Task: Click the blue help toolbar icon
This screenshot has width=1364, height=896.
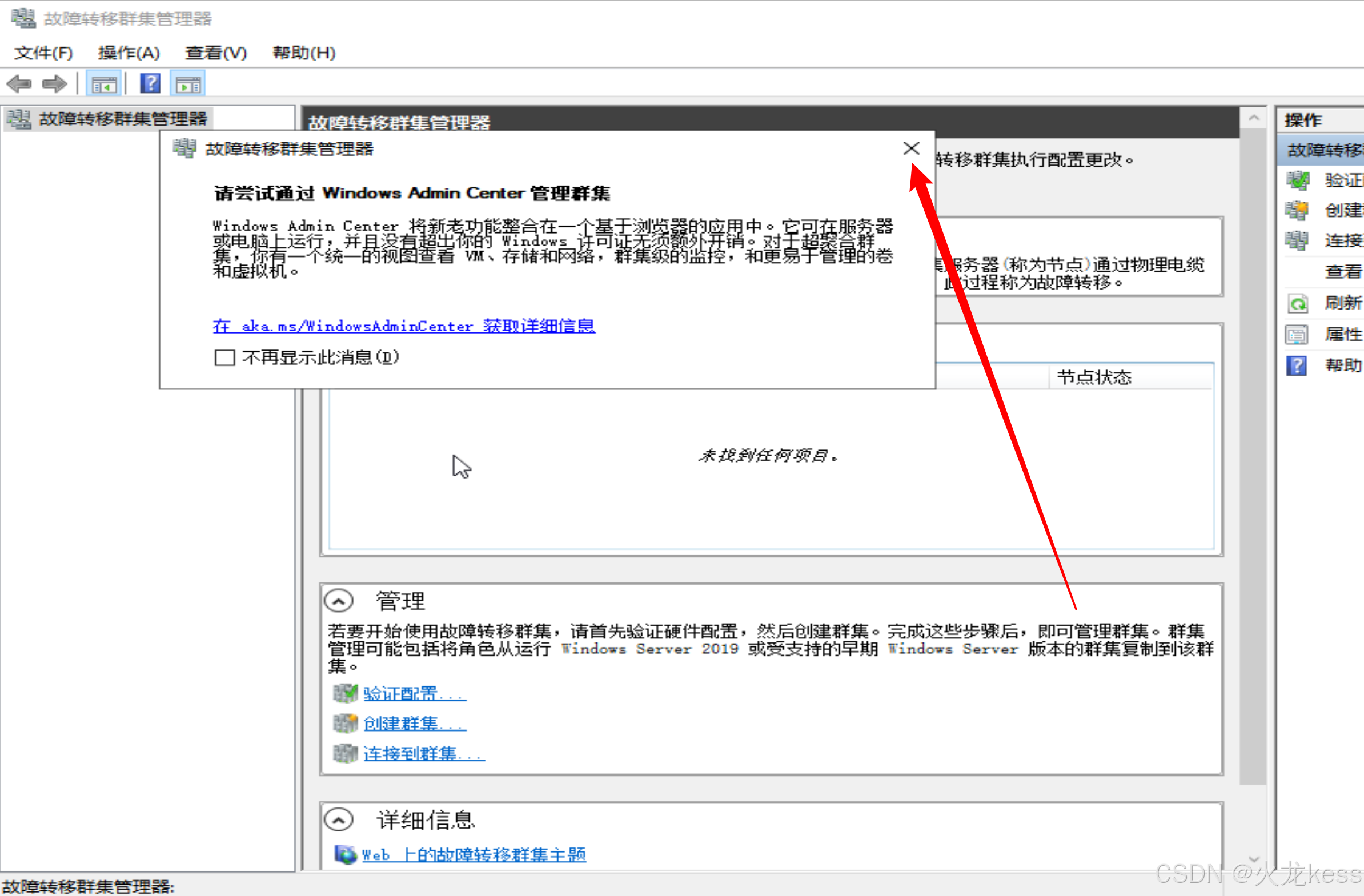Action: 150,84
